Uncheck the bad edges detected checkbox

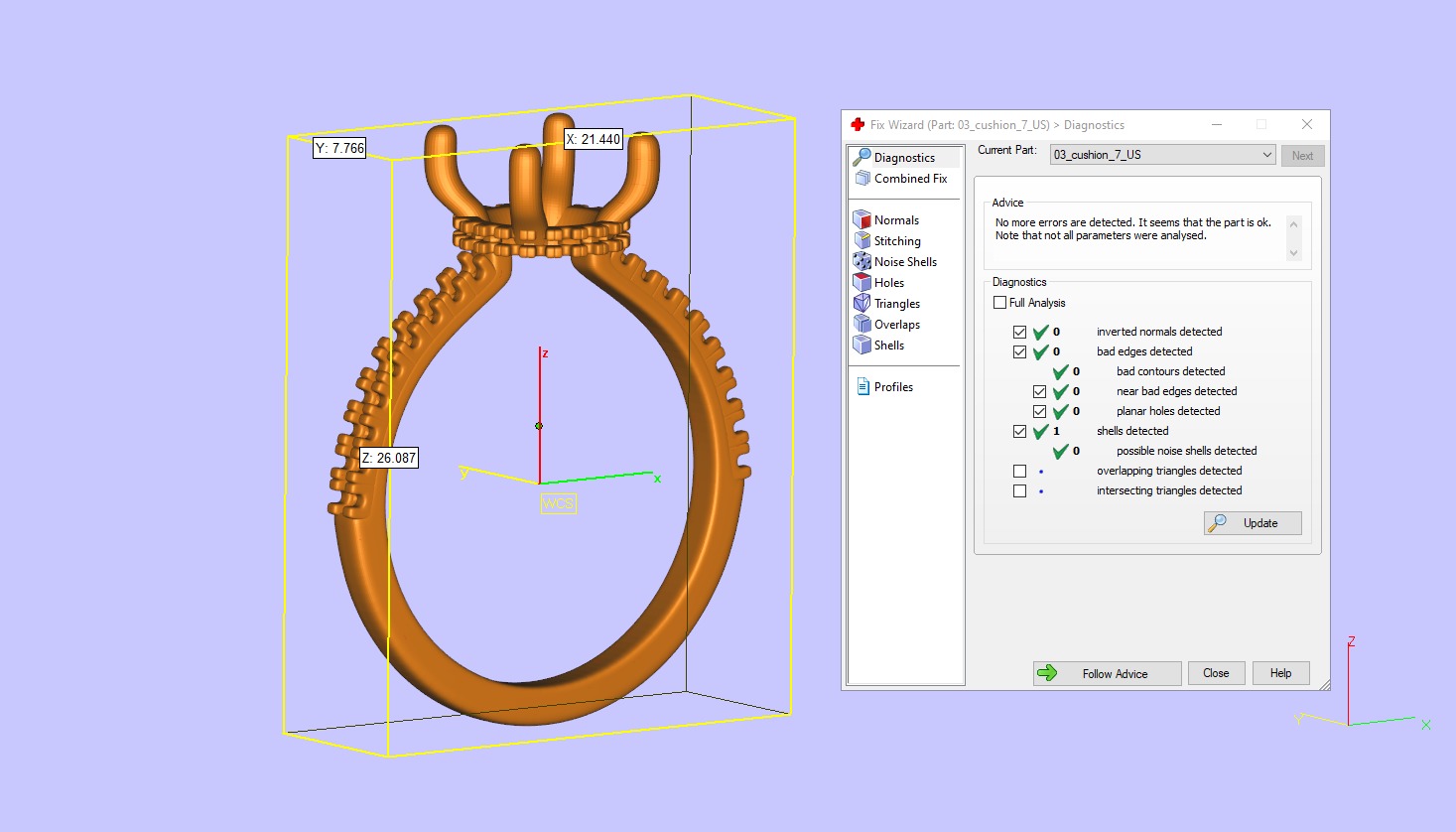[1019, 351]
